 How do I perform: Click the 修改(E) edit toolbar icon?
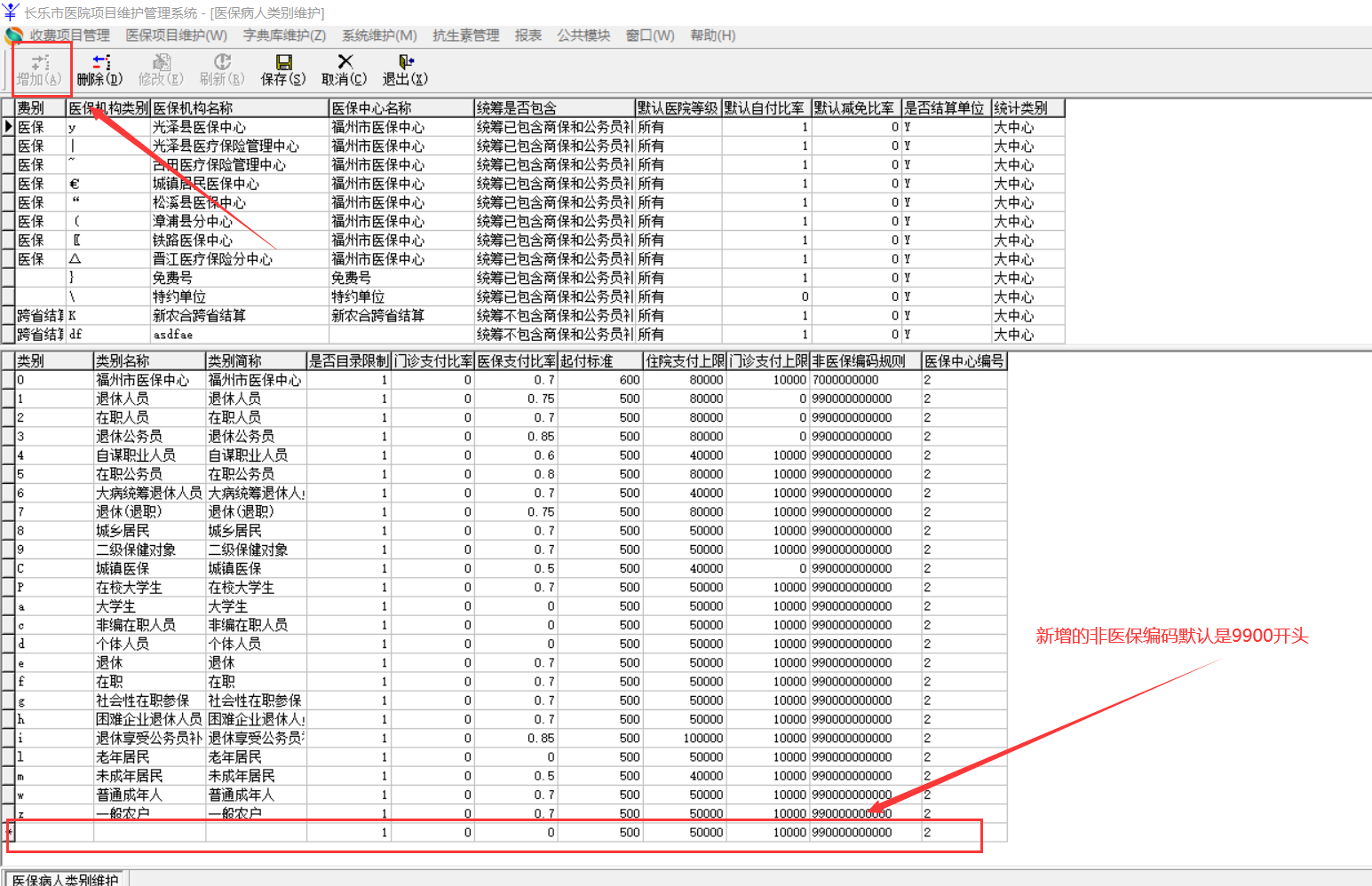tap(161, 70)
